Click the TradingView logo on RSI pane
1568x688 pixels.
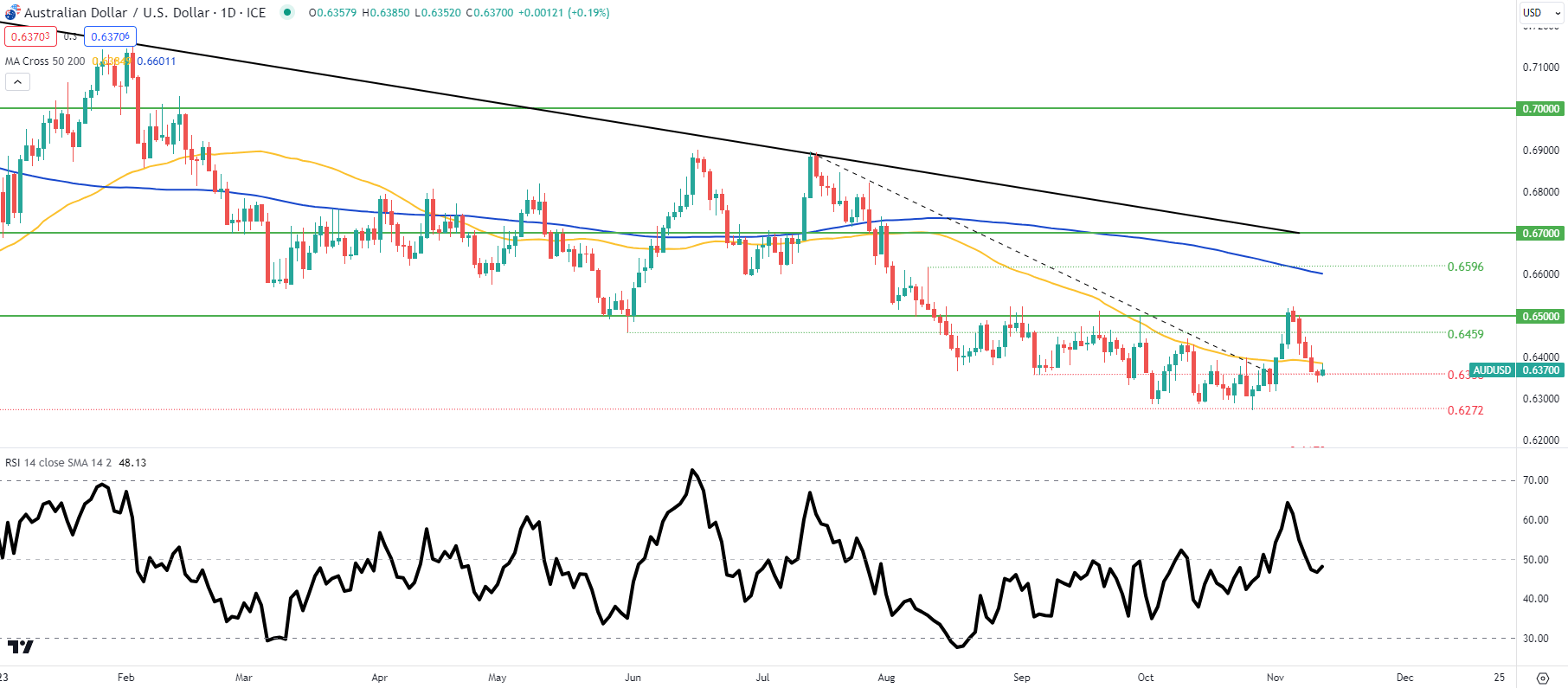tap(20, 646)
